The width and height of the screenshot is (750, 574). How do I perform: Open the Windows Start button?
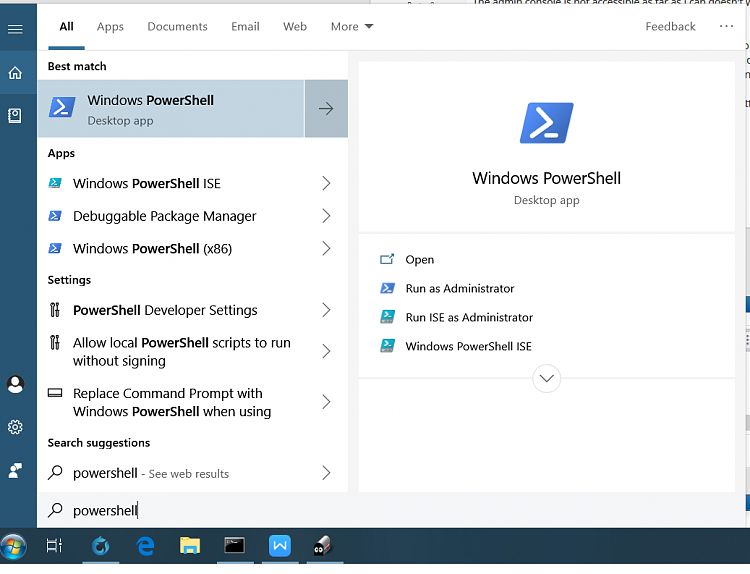click(x=13, y=546)
